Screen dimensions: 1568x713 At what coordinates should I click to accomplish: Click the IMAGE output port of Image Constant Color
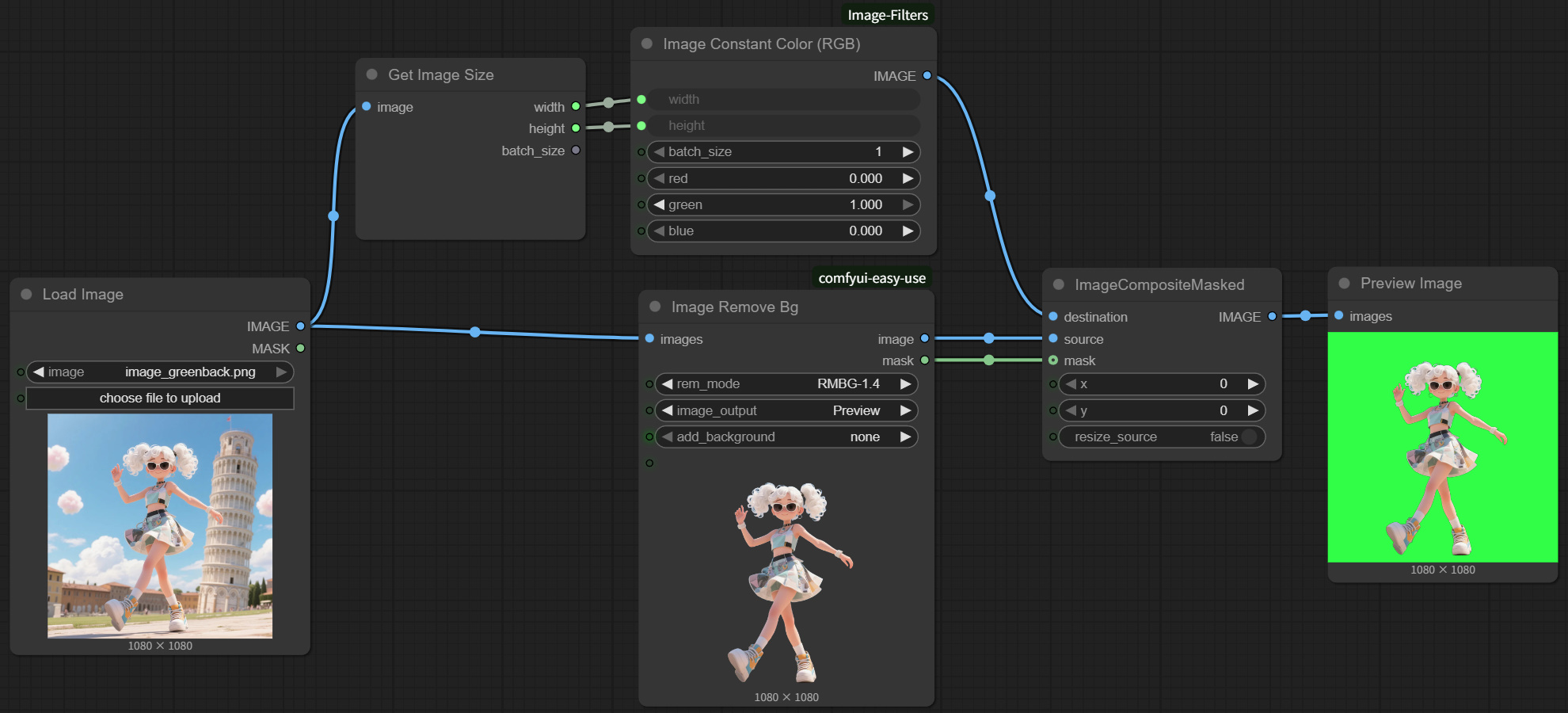point(927,76)
